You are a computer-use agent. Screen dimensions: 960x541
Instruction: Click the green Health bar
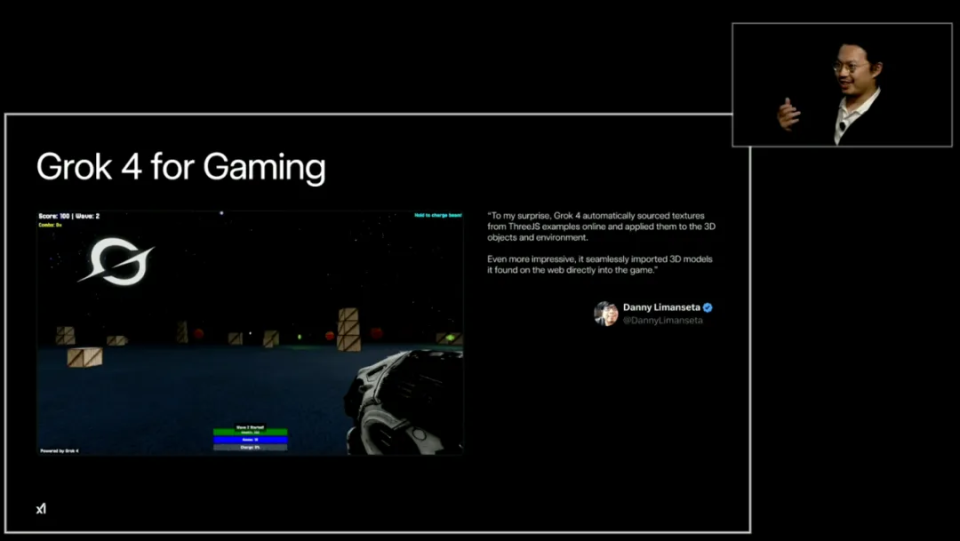tap(250, 432)
